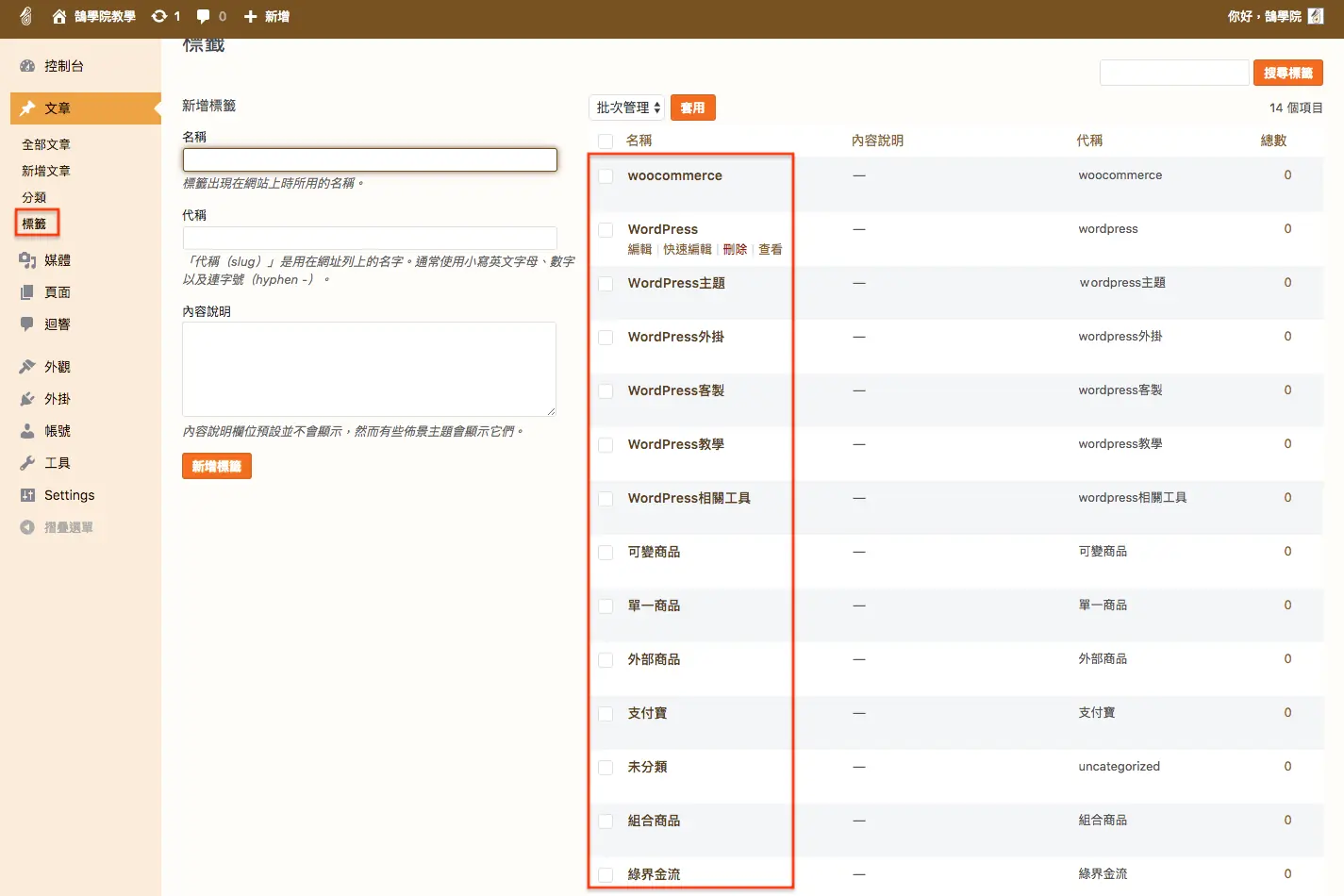This screenshot has width=1344, height=896.
Task: Click the plus 新增 icon in admin bar
Action: pos(250,16)
